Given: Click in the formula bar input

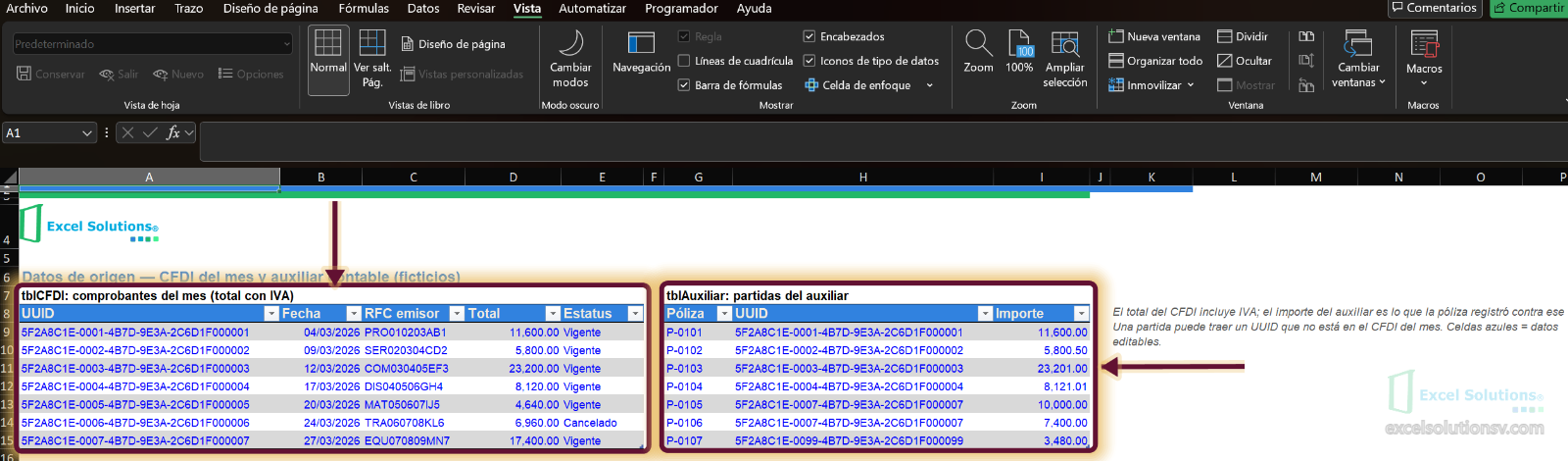Looking at the screenshot, I should tap(882, 141).
